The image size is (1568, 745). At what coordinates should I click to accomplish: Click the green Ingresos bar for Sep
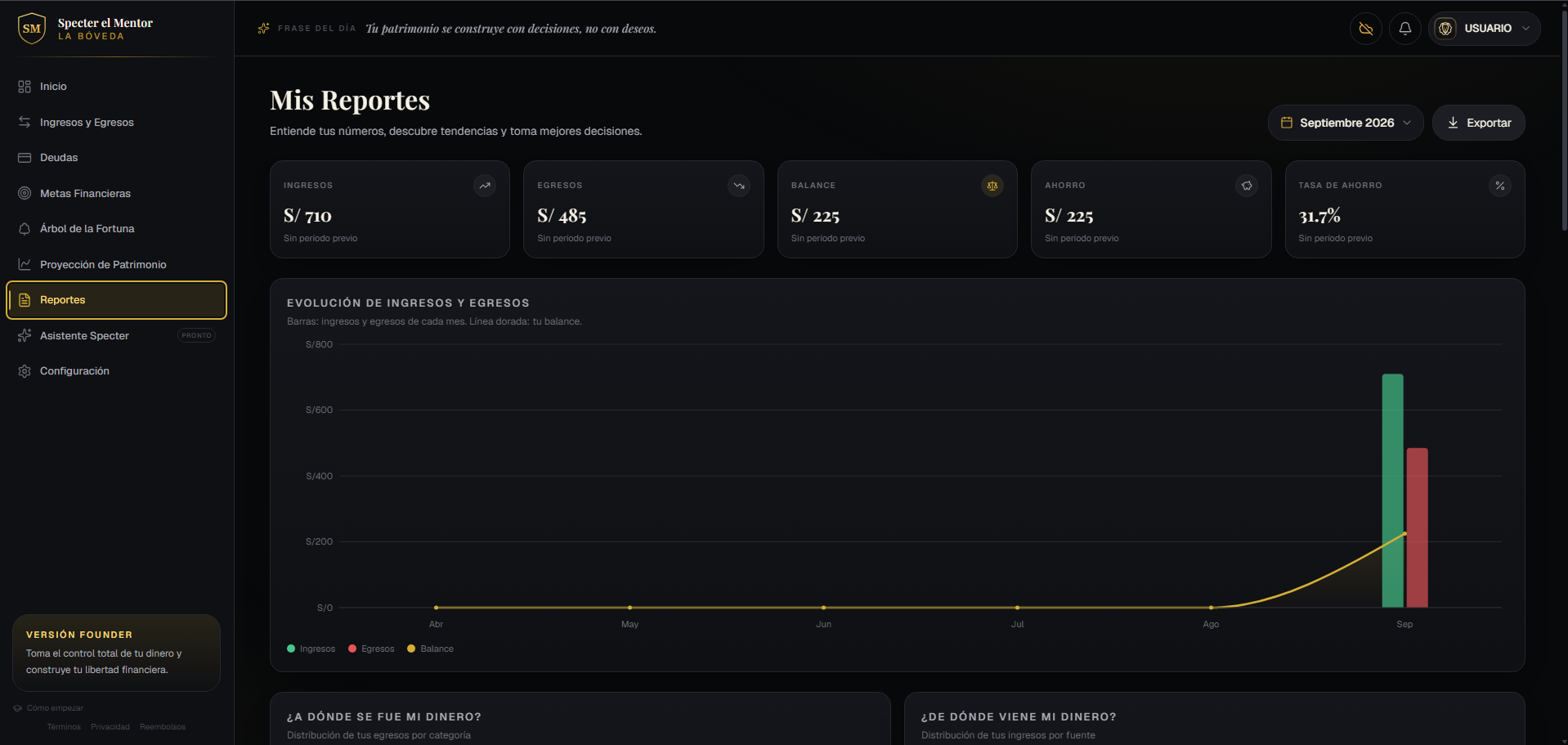[1392, 491]
